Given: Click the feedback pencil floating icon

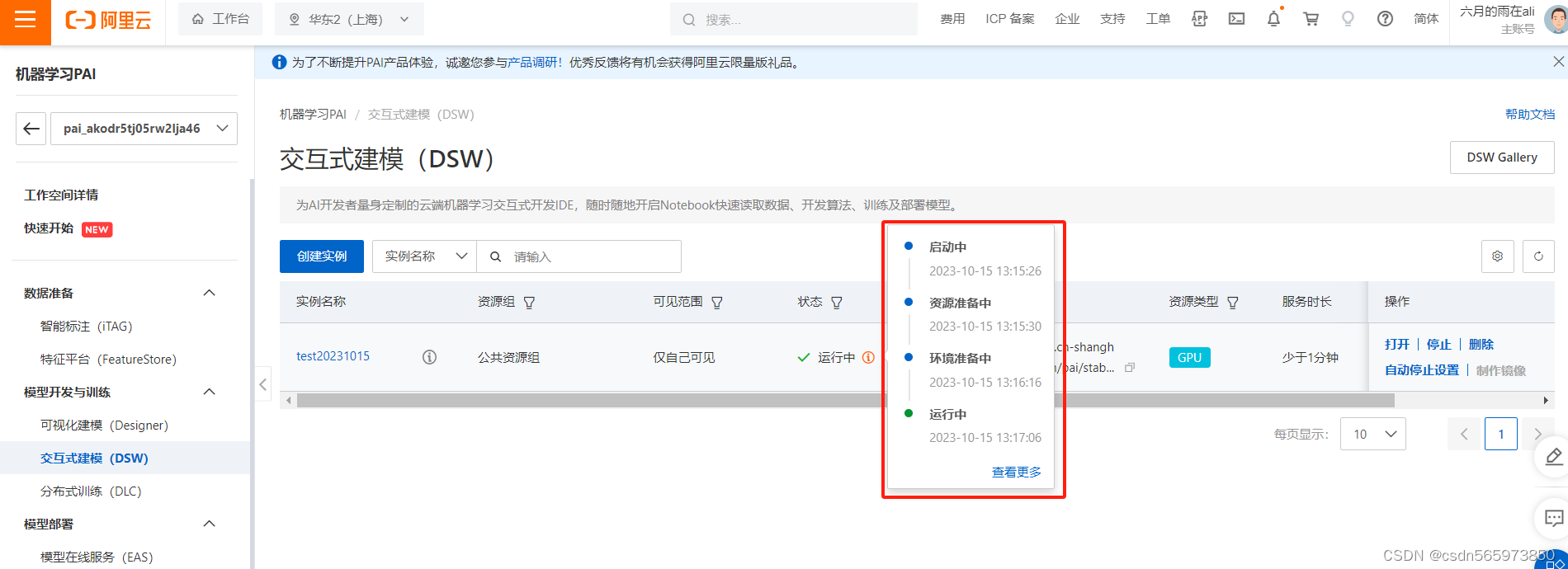Looking at the screenshot, I should (1552, 457).
